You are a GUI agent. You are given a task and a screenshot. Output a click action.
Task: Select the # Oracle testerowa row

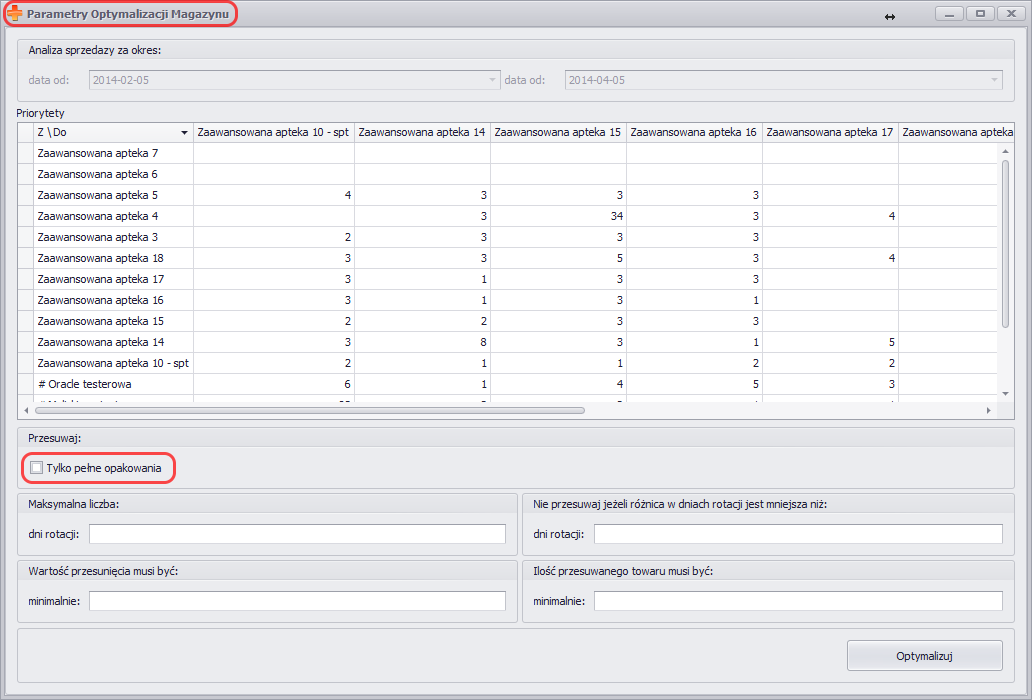(84, 384)
